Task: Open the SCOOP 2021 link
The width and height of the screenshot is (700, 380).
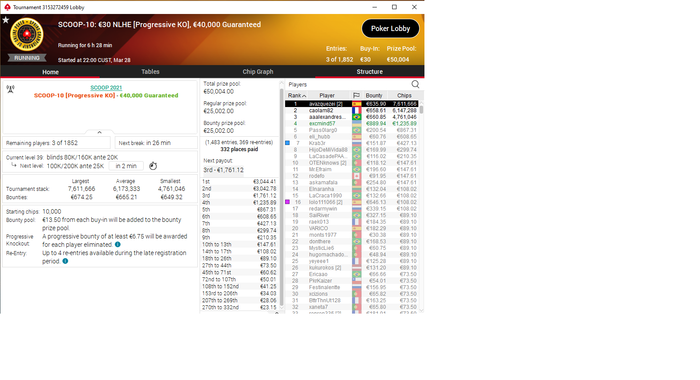Action: tap(106, 88)
